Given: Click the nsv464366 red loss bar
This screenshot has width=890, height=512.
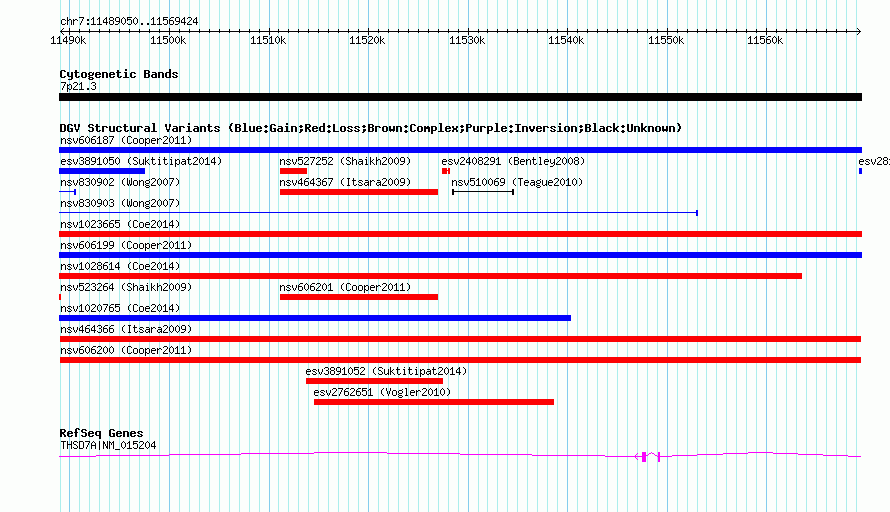Looking at the screenshot, I should (460, 339).
